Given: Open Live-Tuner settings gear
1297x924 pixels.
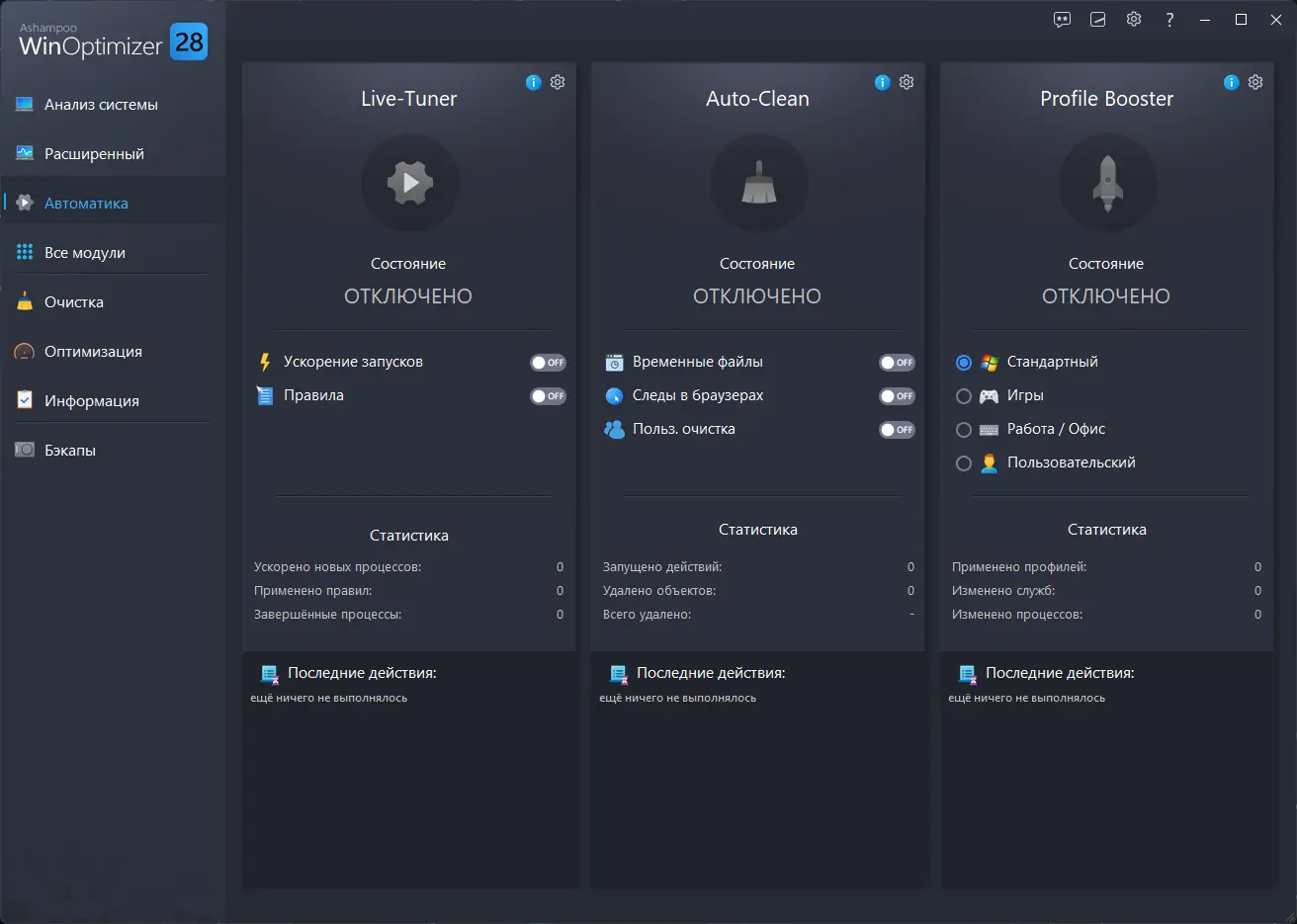Looking at the screenshot, I should [558, 83].
